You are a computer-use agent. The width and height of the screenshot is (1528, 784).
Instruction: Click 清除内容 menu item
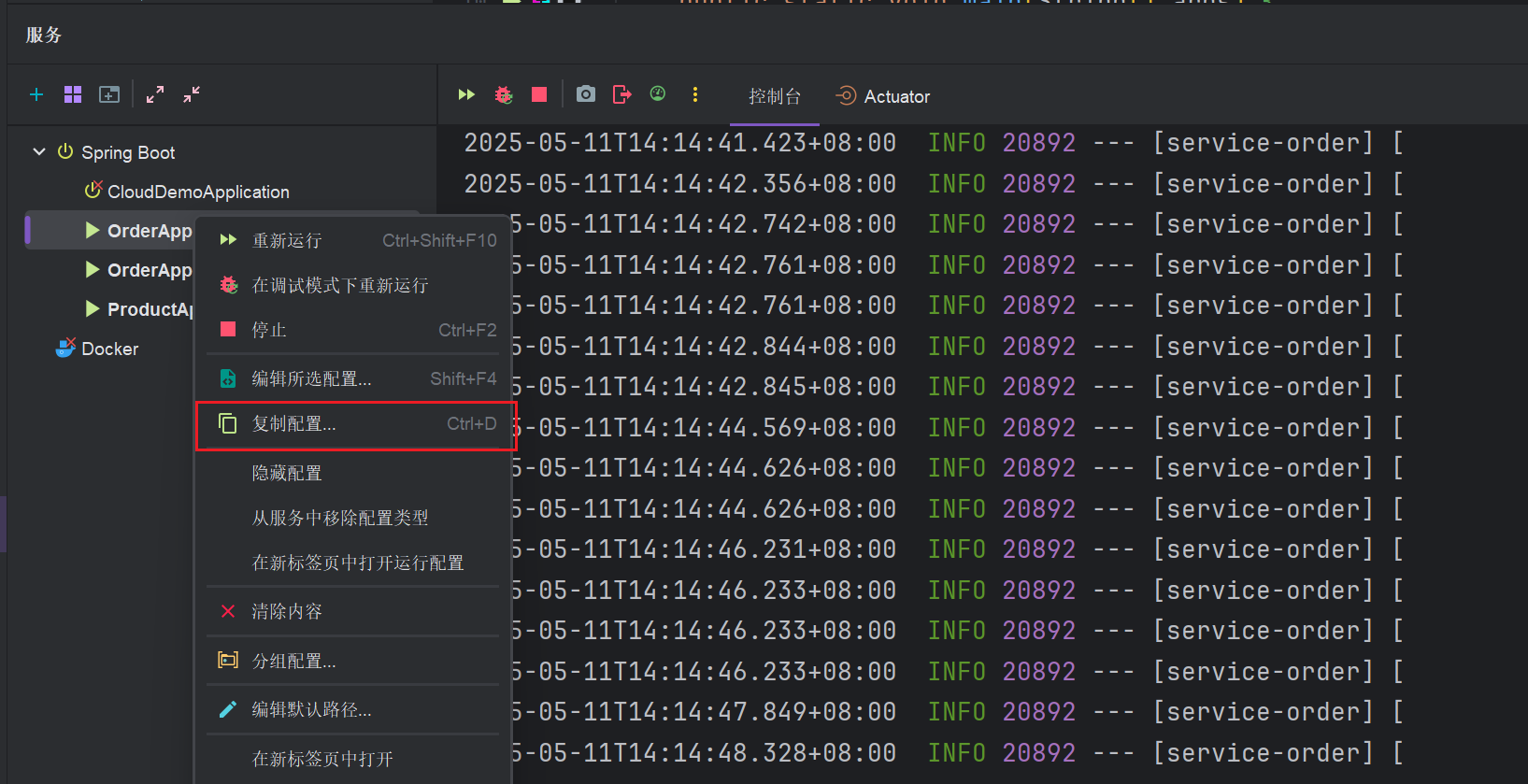click(355, 611)
